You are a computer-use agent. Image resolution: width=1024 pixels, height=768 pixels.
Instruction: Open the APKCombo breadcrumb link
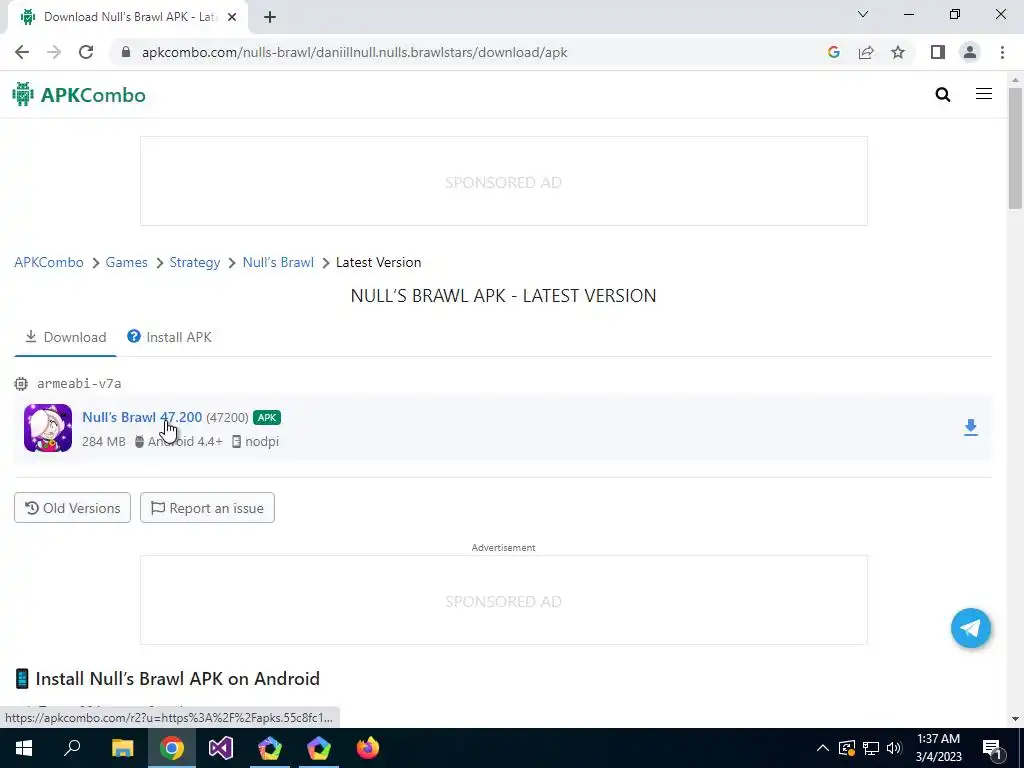49,263
